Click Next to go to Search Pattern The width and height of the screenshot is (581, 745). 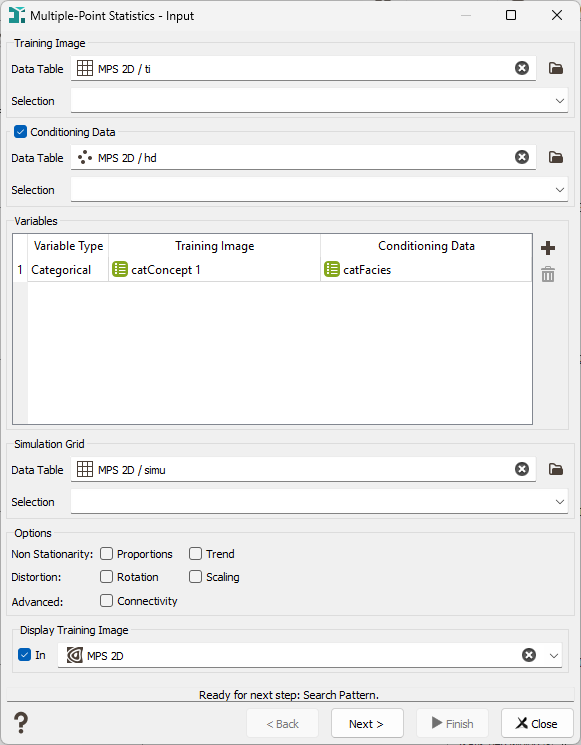pyautogui.click(x=367, y=723)
